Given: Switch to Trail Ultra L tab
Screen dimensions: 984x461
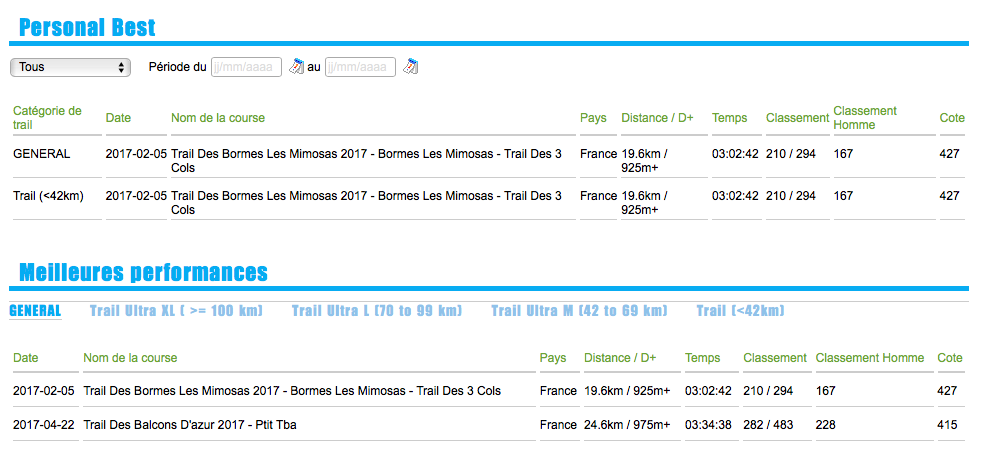Looking at the screenshot, I should pyautogui.click(x=377, y=311).
